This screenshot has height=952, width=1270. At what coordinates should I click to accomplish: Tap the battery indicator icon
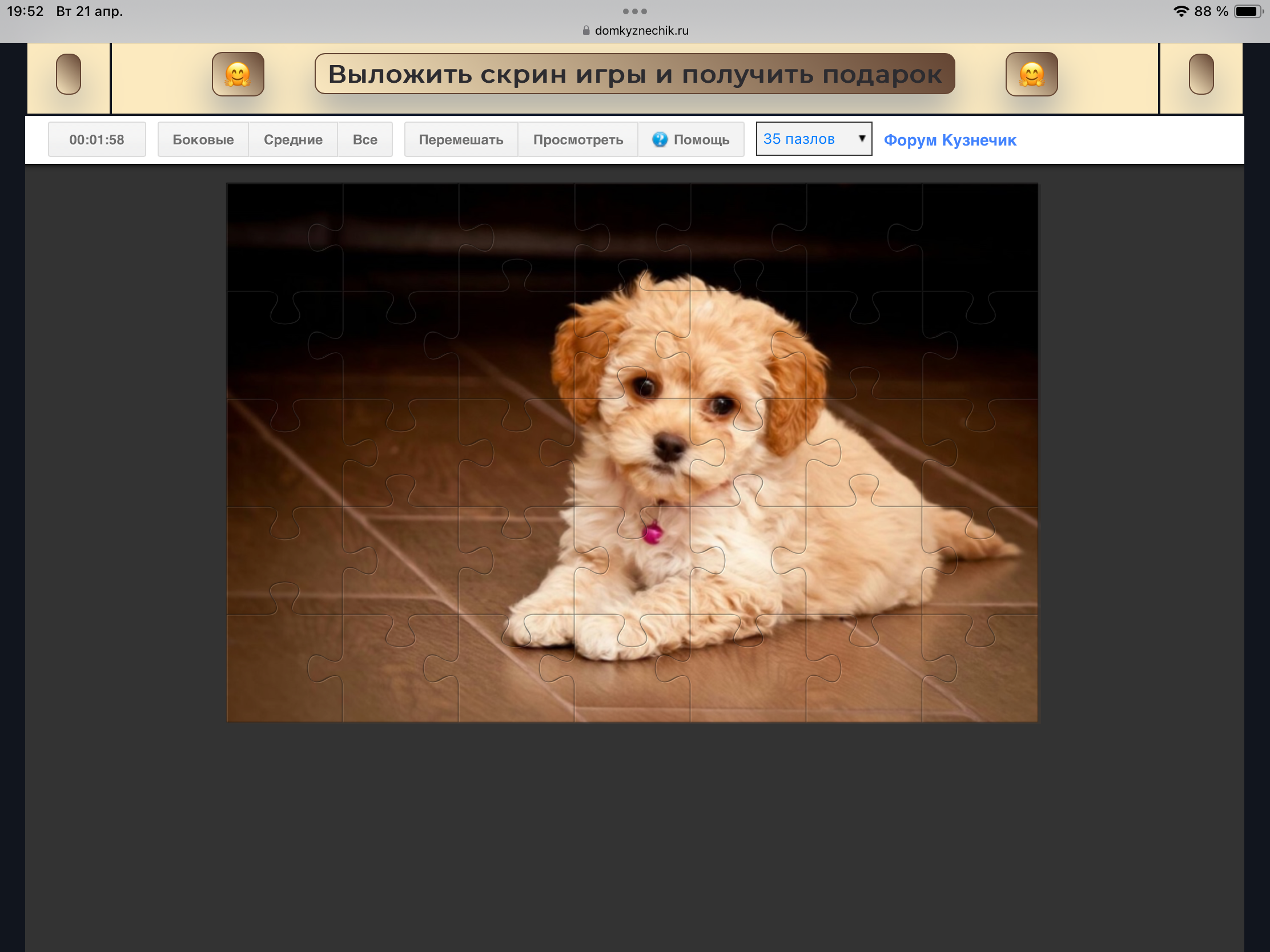point(1247,11)
